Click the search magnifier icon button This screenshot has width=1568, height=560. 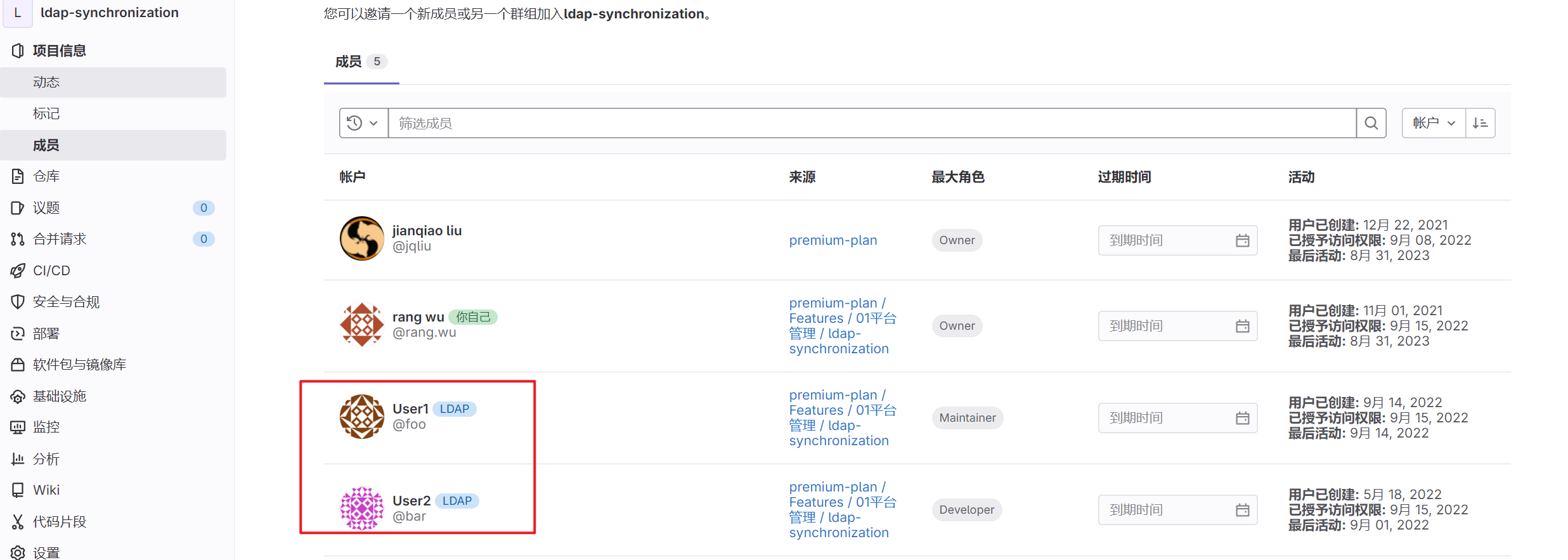click(1371, 123)
